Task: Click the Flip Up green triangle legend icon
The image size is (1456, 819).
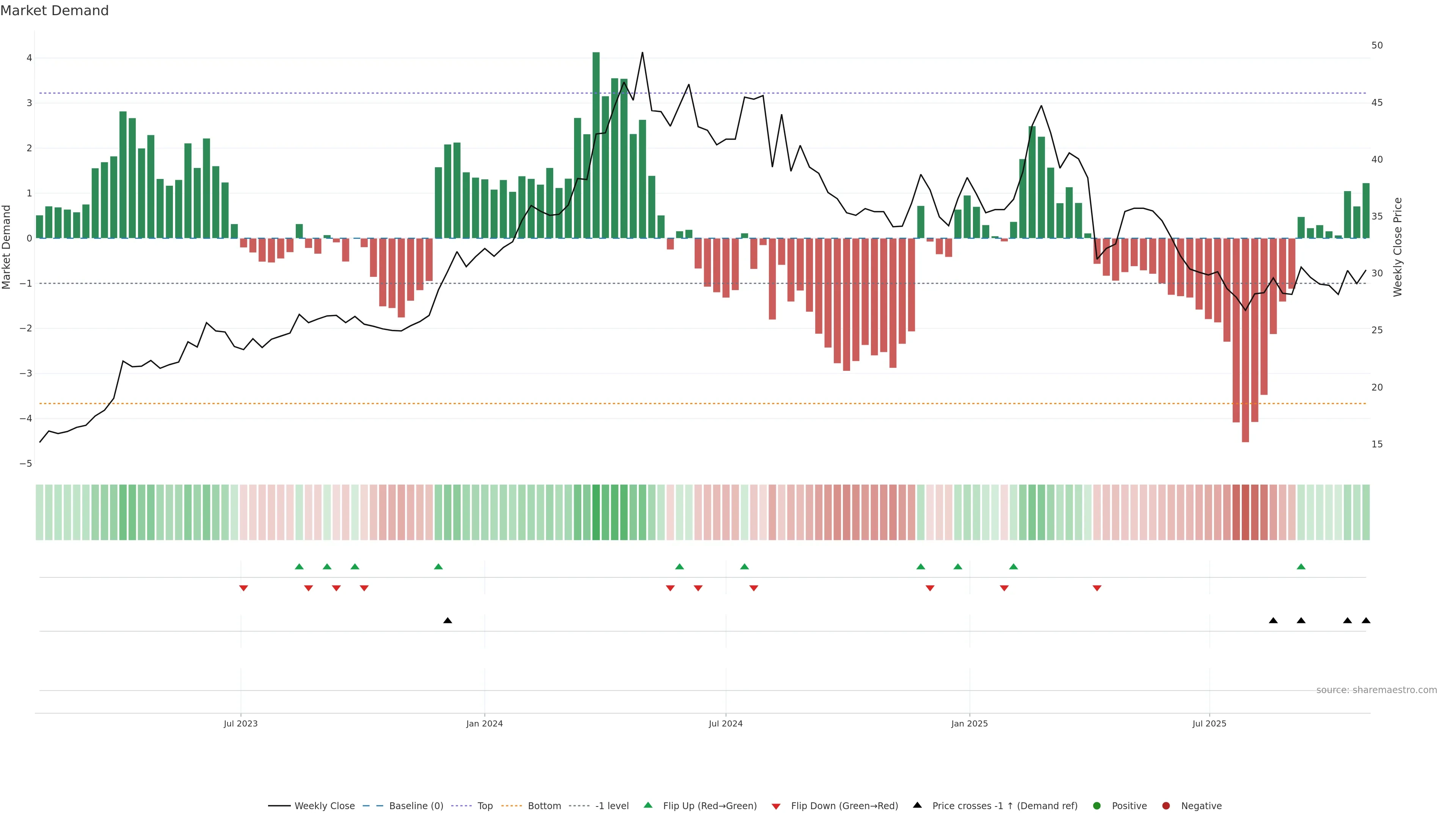Action: pos(648,805)
